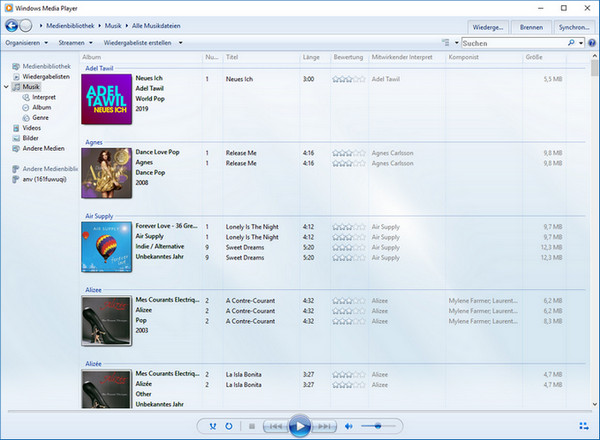Skip to the previous track

(276, 426)
